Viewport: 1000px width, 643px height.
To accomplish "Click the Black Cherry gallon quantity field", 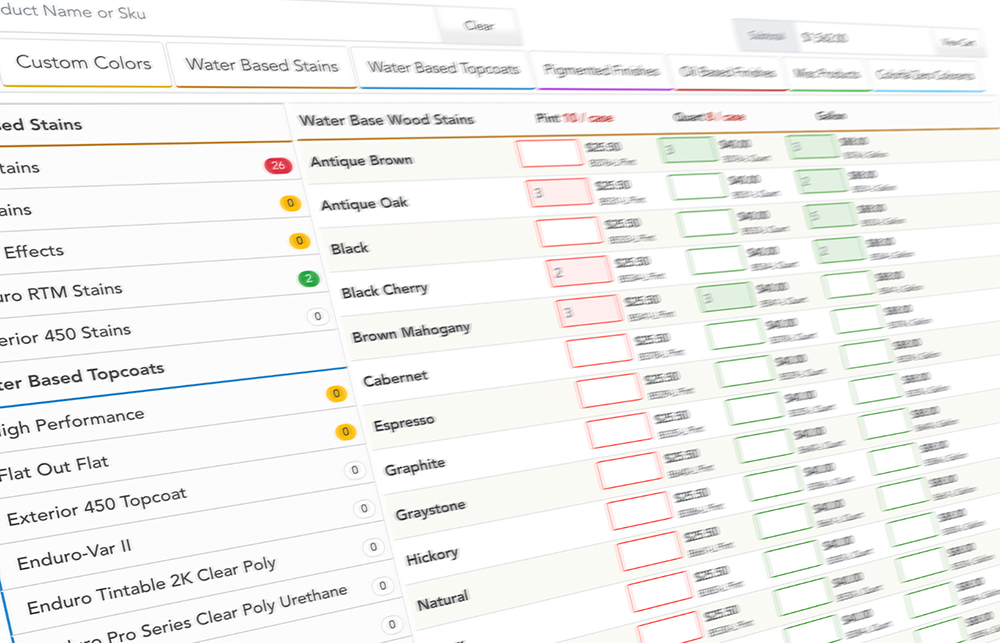I will [839, 251].
